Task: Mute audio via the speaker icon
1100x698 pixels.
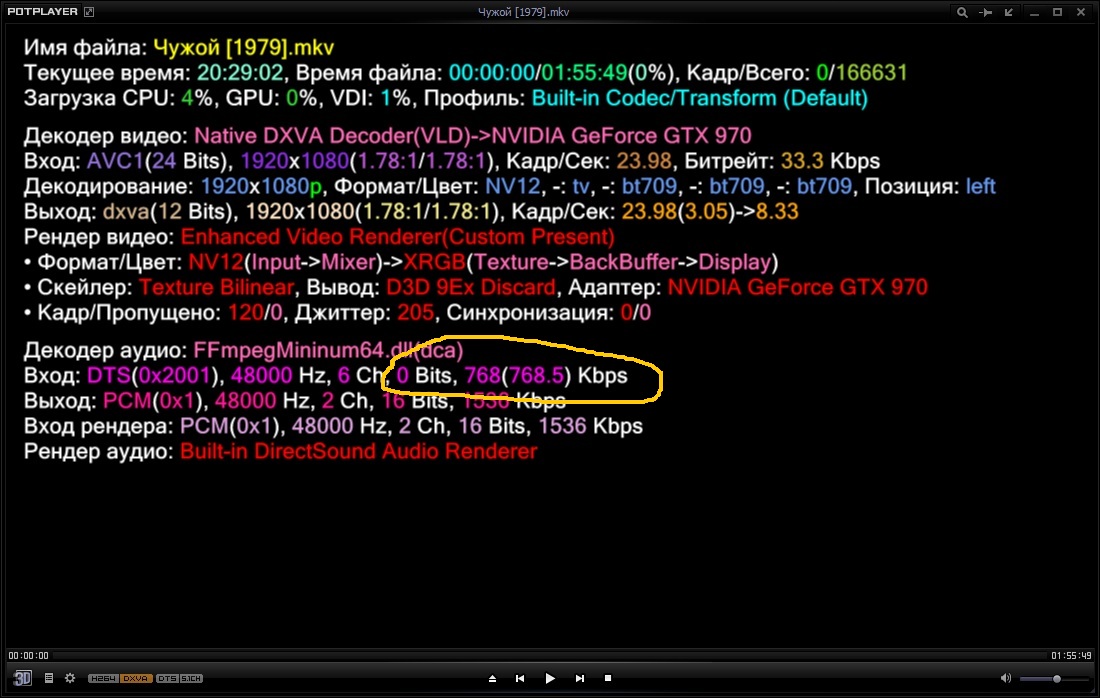Action: pyautogui.click(x=1005, y=678)
